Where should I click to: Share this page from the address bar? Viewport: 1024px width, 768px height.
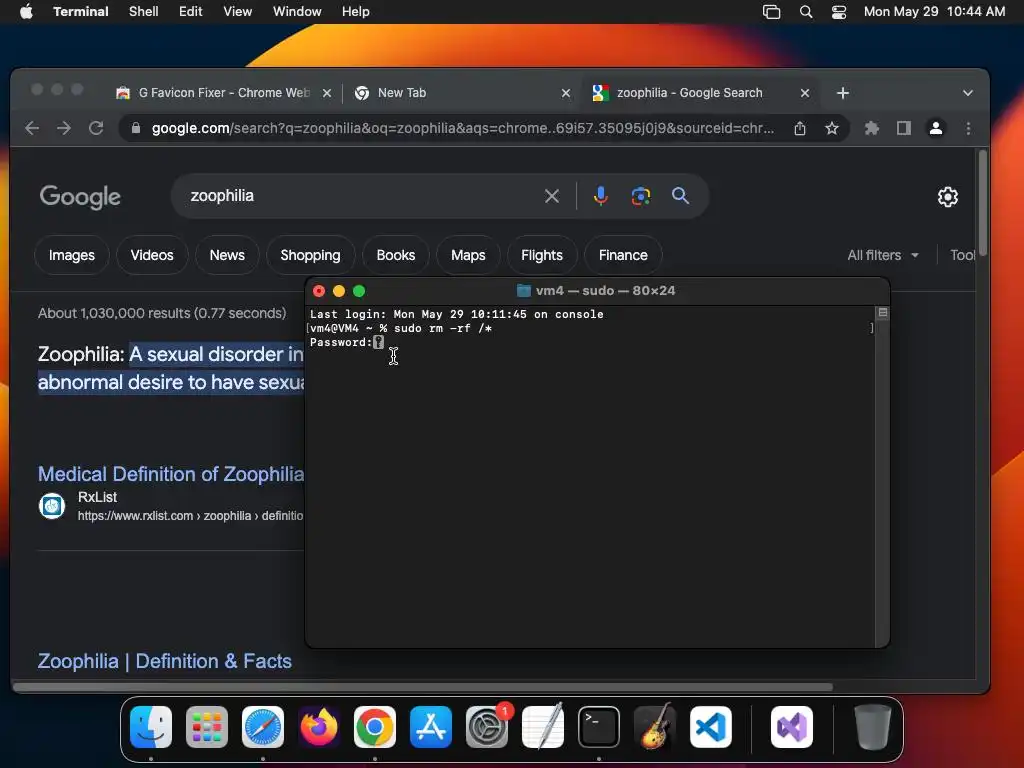800,128
